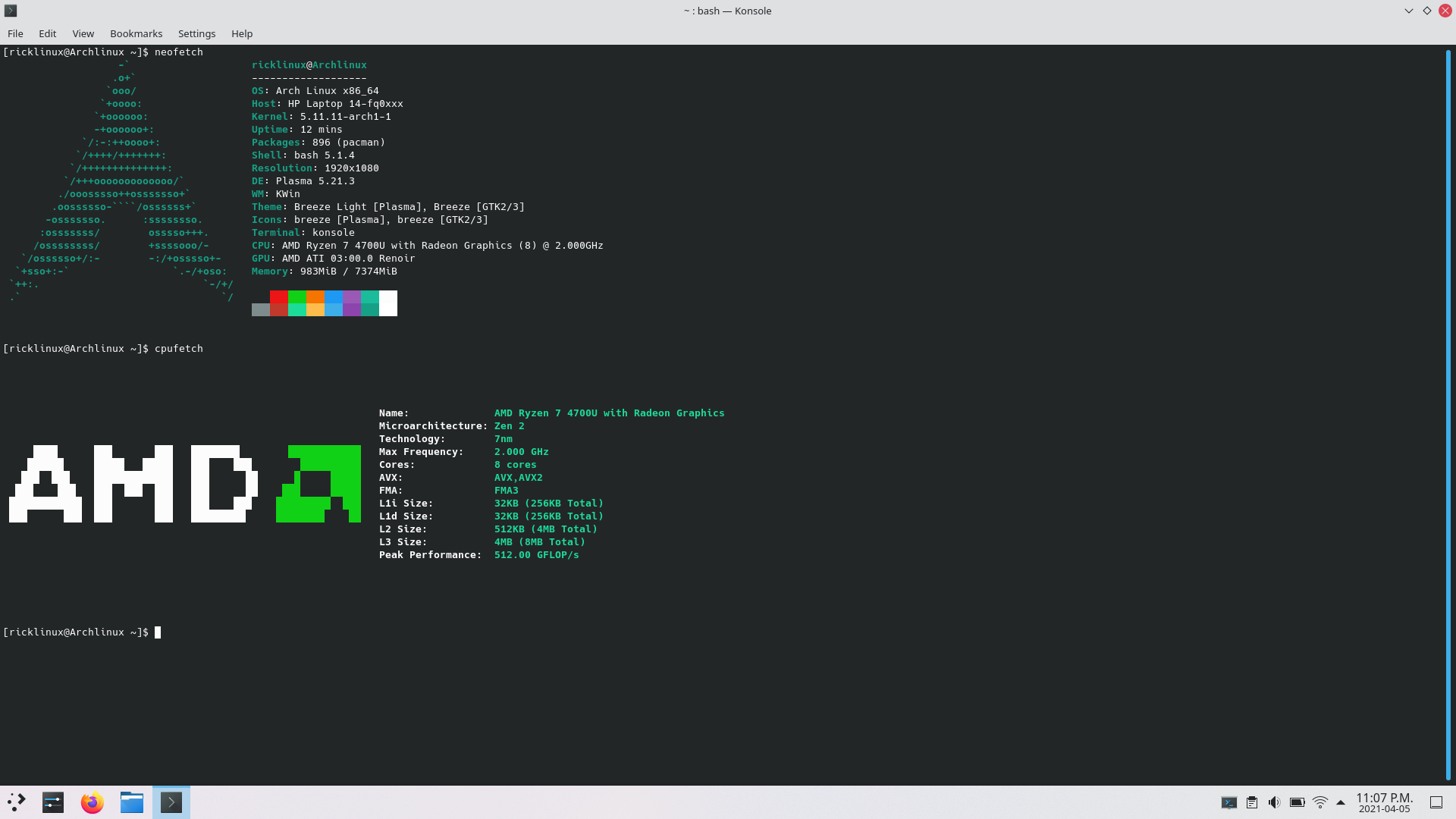1456x819 pixels.
Task: Click the 'Uptime: 12 mins' line
Action: (297, 130)
